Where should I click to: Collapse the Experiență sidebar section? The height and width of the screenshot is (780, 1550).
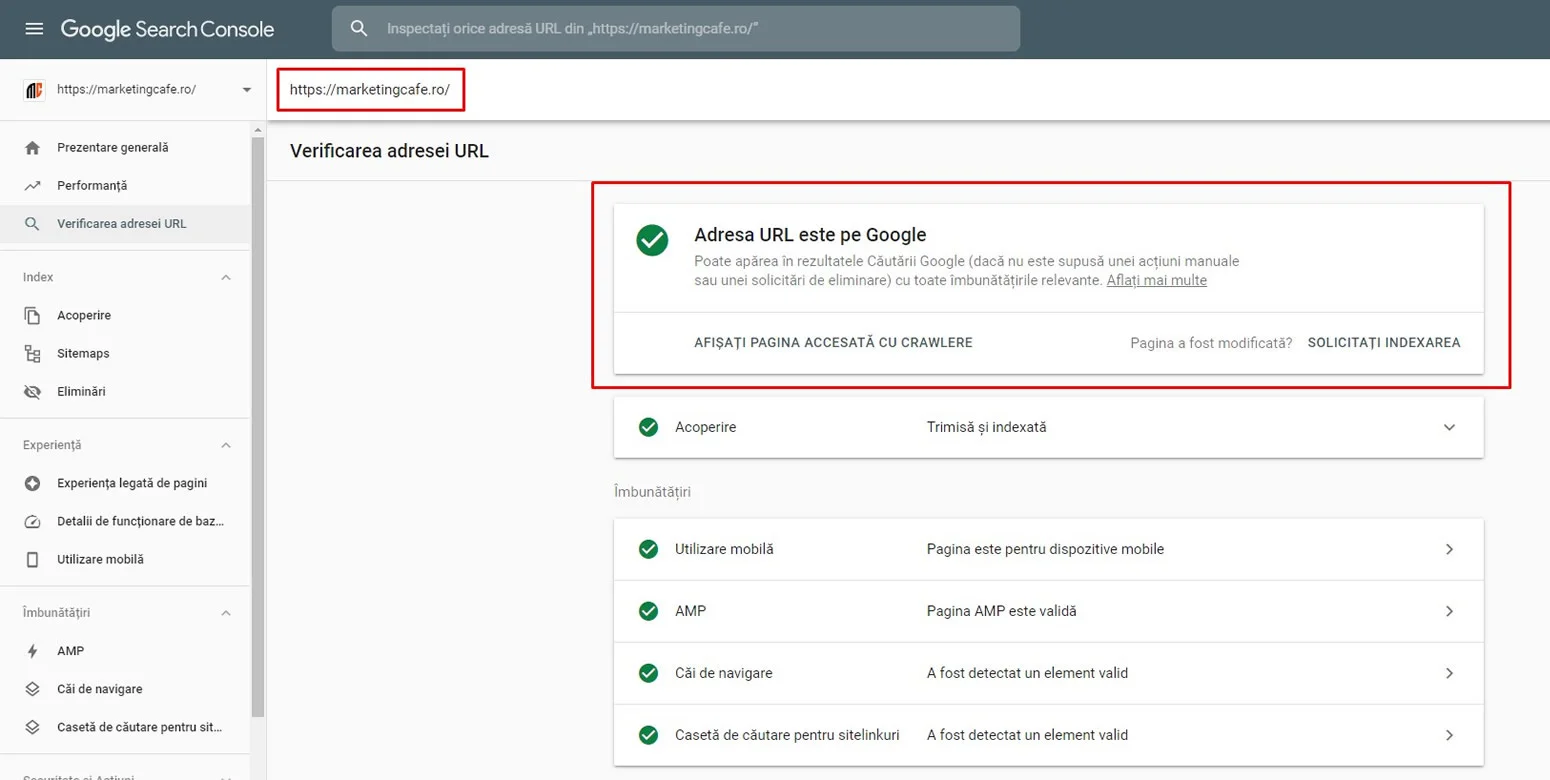[226, 445]
